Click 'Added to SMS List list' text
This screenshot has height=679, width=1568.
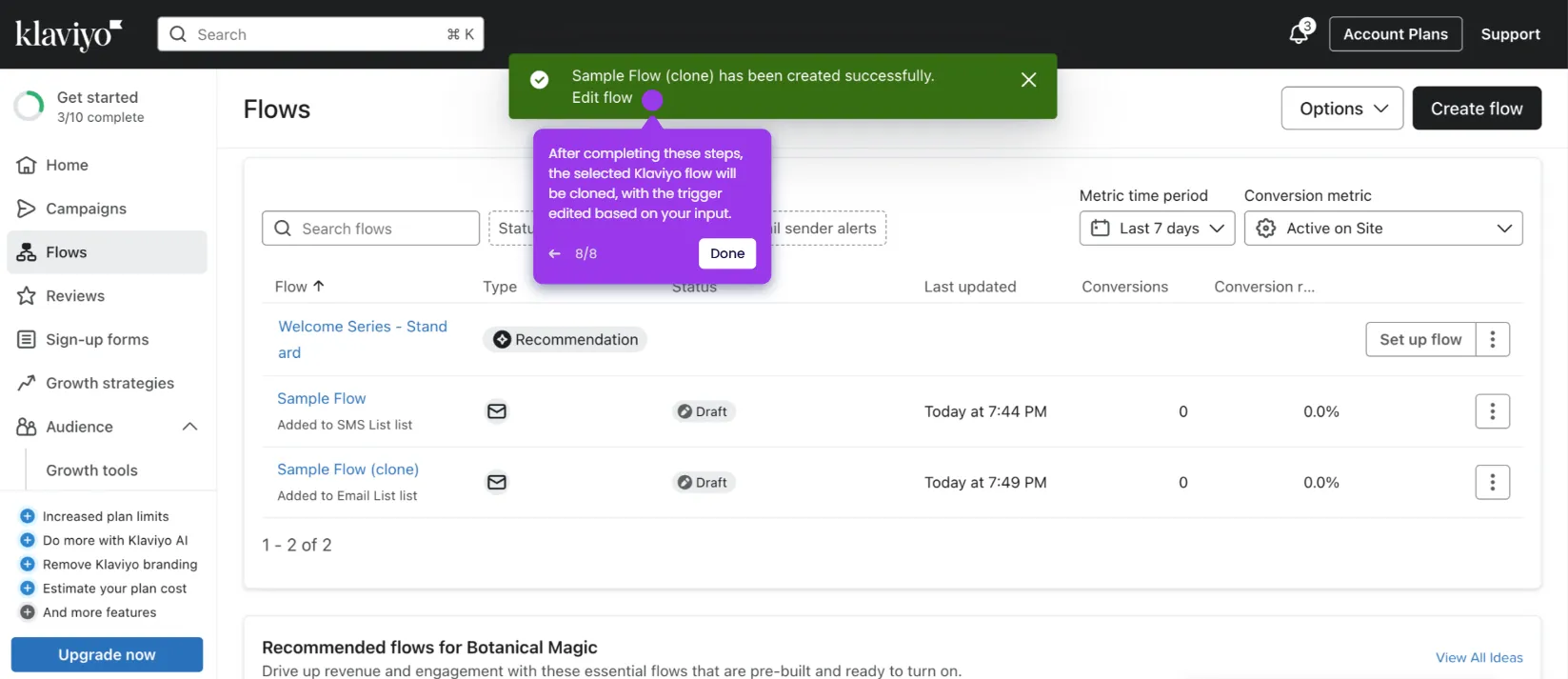point(345,425)
